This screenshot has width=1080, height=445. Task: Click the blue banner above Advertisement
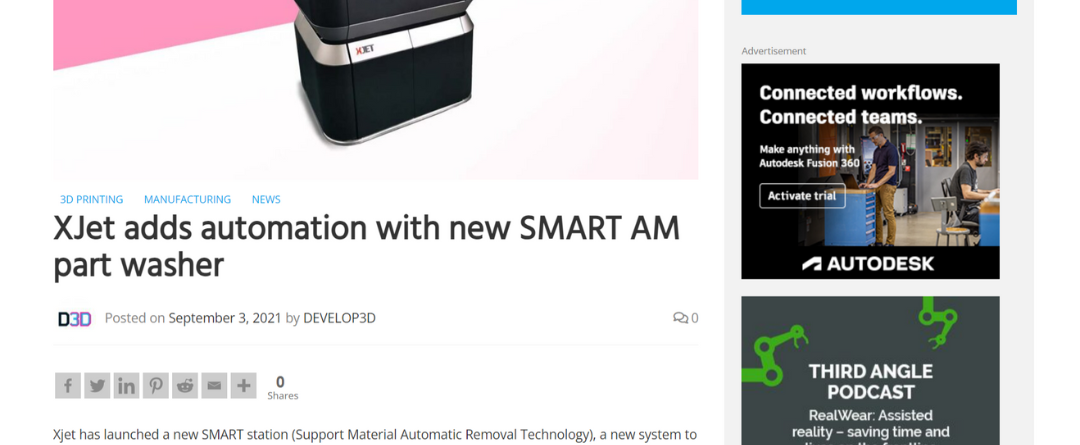[x=879, y=7]
